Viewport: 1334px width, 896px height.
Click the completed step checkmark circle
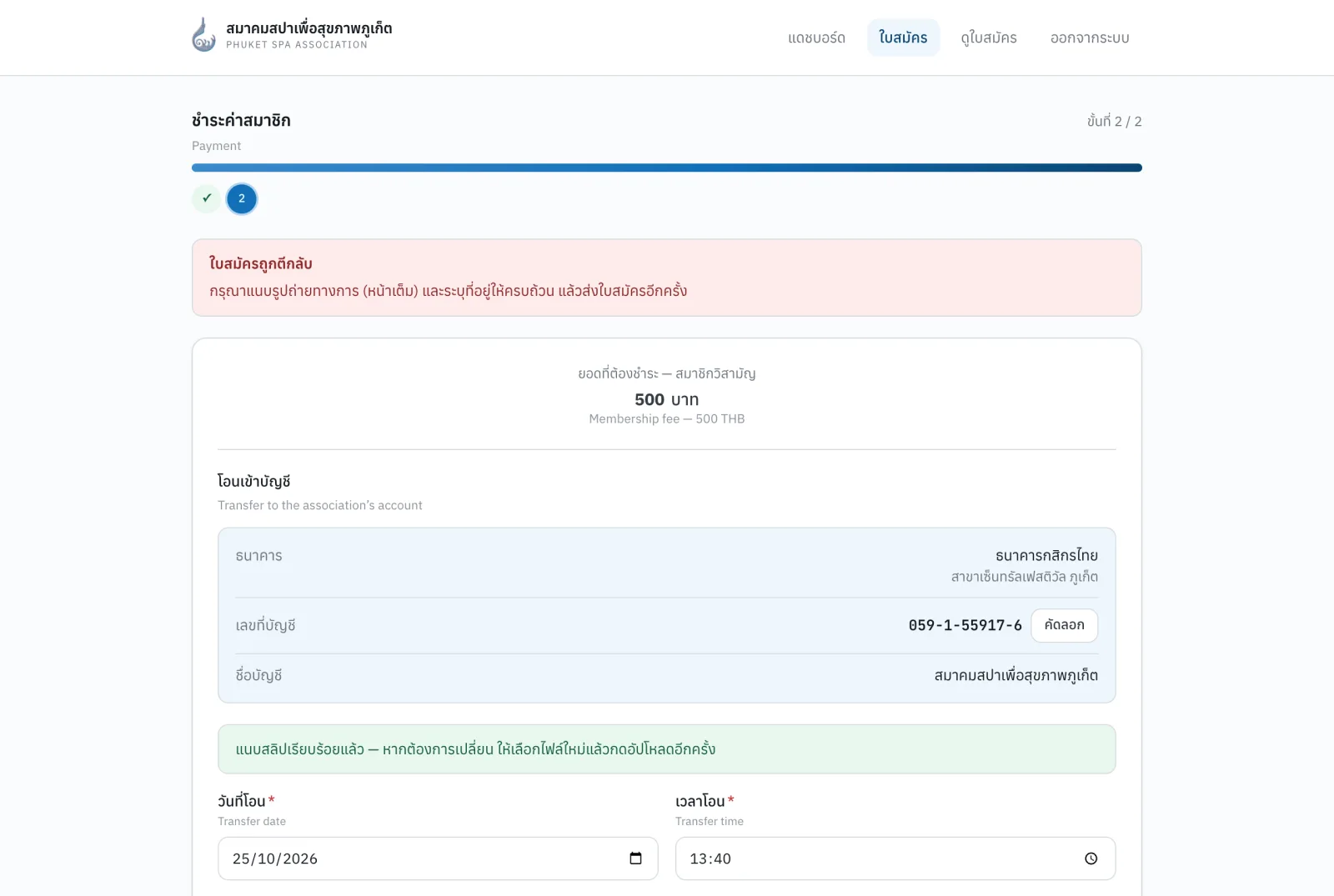tap(207, 198)
